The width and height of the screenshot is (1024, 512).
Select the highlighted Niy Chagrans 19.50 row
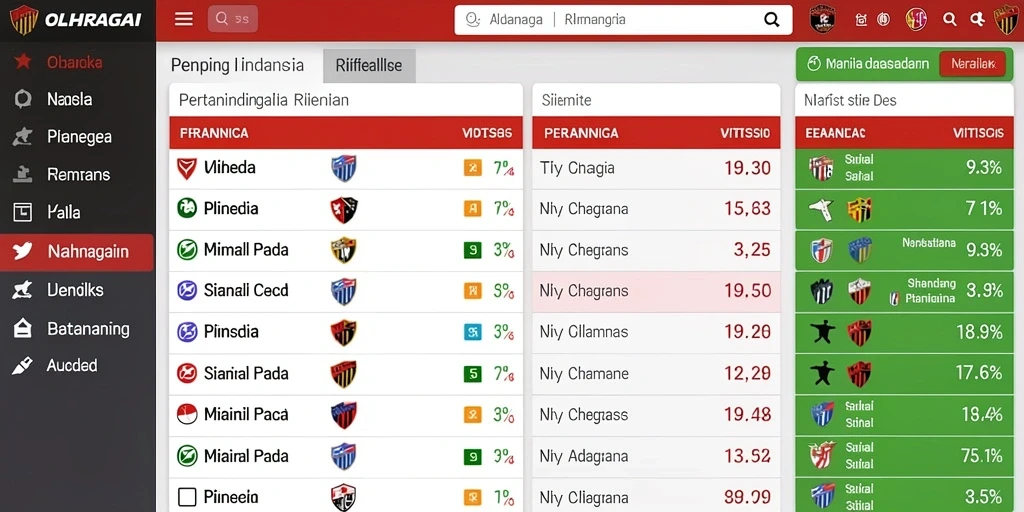tap(656, 291)
